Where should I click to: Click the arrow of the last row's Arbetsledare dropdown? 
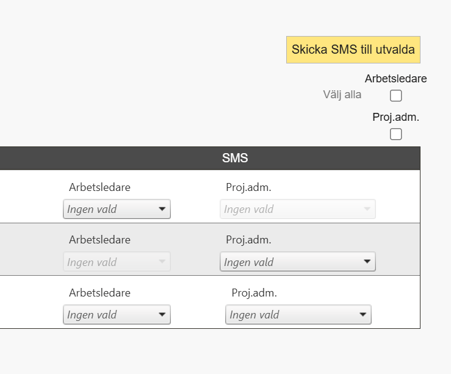tap(162, 314)
